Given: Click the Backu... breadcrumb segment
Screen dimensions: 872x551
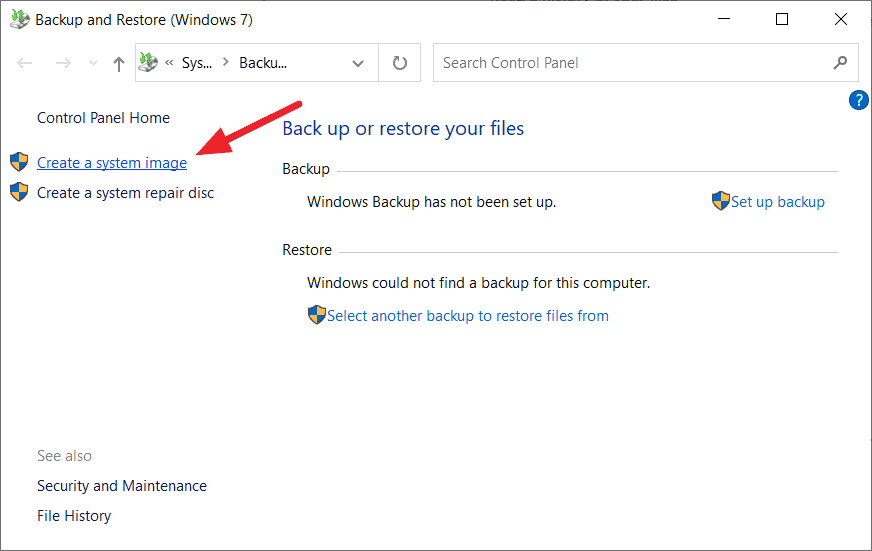Looking at the screenshot, I should tap(263, 63).
